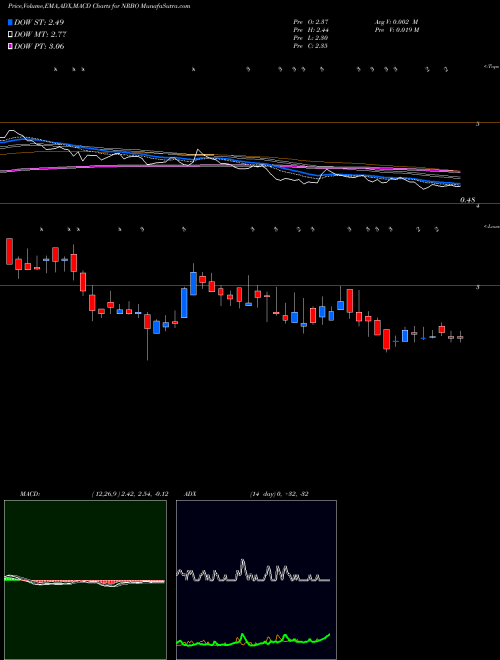Open the ADX indicator chart panel
500x660 pixels.
[x=256, y=580]
